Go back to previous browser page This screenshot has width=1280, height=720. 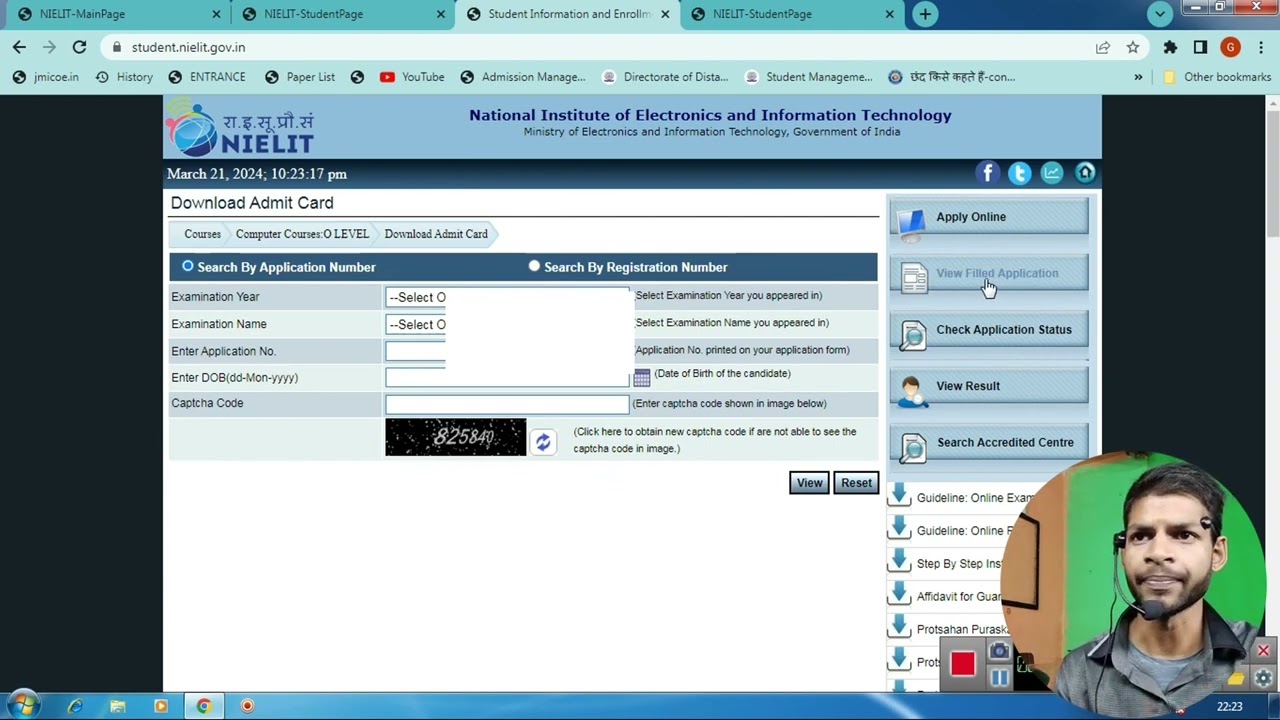[19, 47]
